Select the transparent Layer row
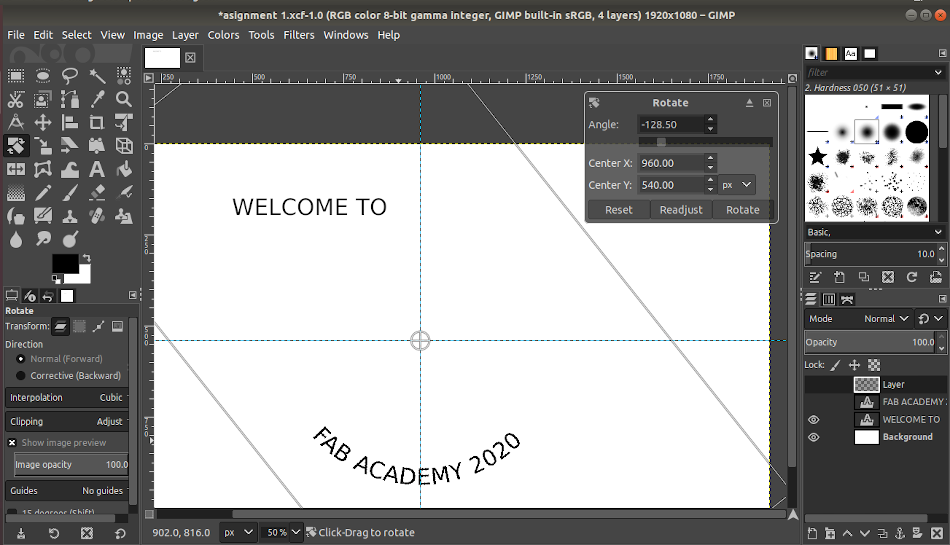950x545 pixels. pyautogui.click(x=875, y=384)
